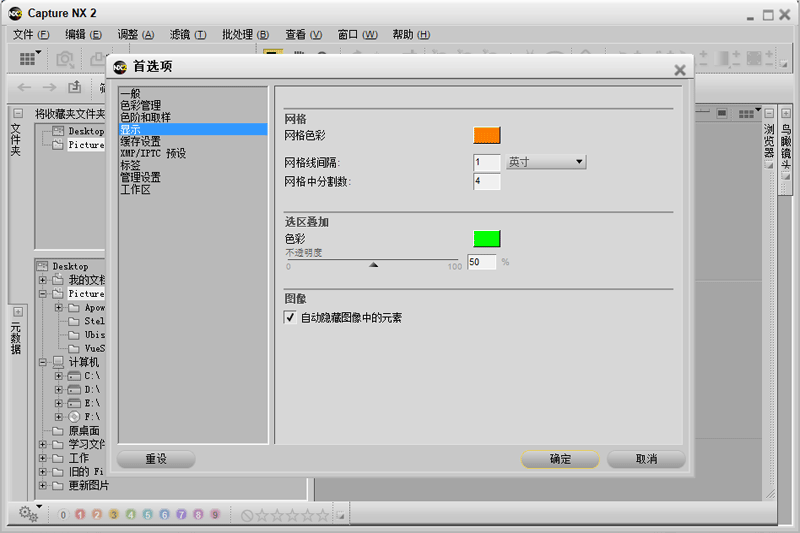The image size is (800, 533).
Task: Click the camera capture toolbar icon
Action: tap(65, 59)
